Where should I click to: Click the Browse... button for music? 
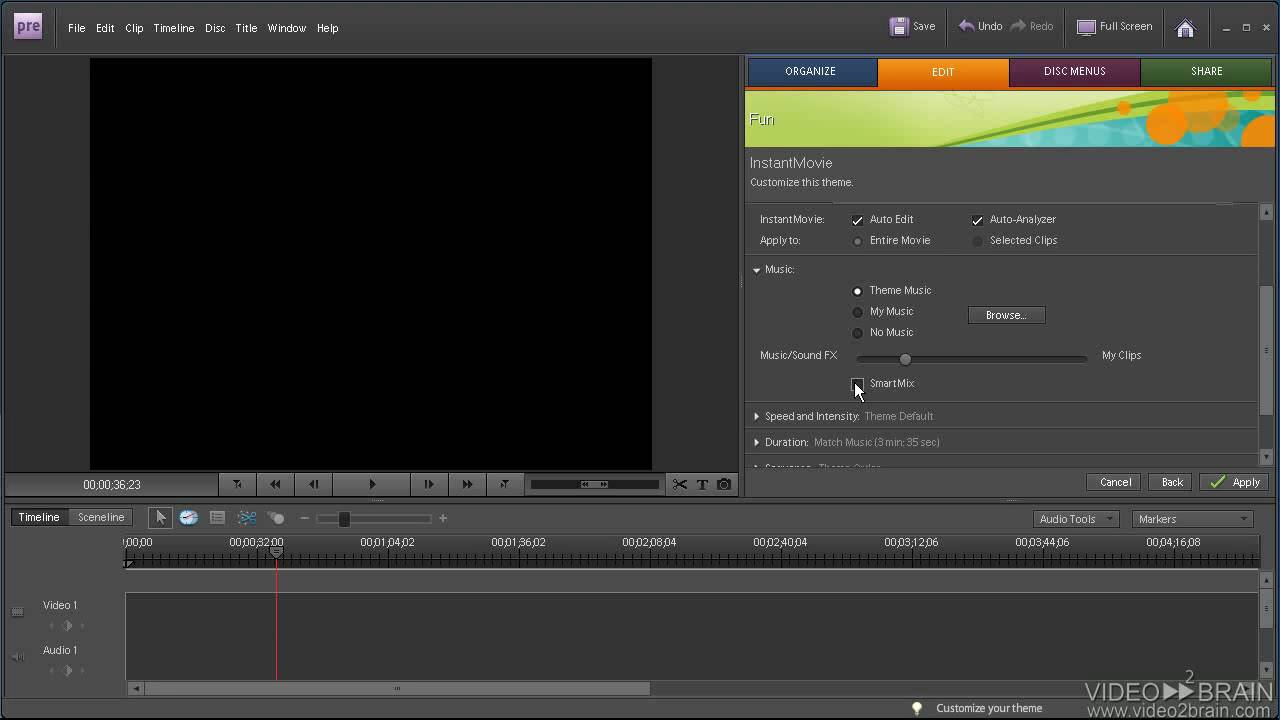(x=1006, y=315)
